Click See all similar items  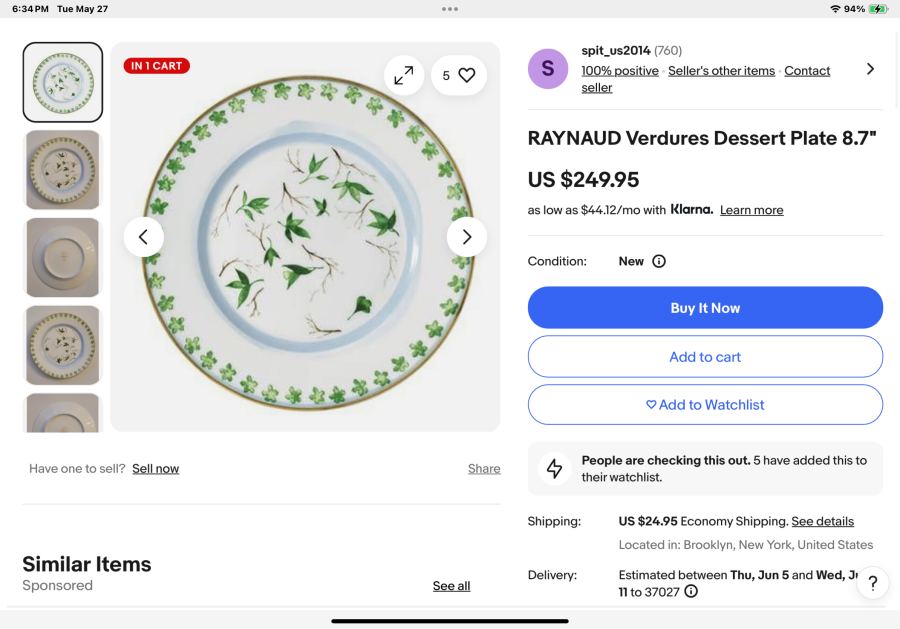pos(451,586)
